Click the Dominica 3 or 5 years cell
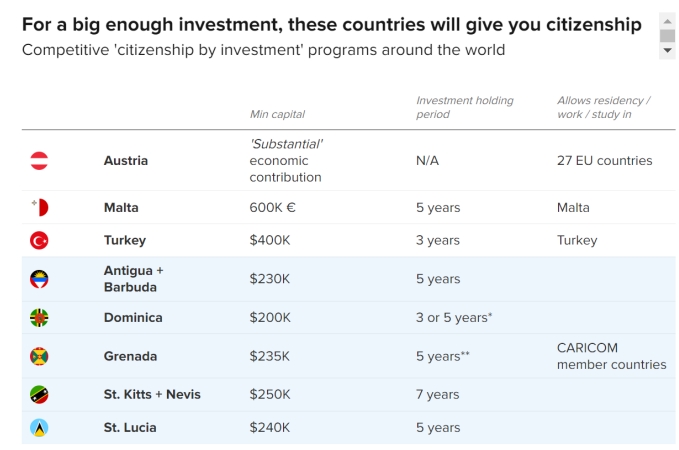 [x=454, y=317]
